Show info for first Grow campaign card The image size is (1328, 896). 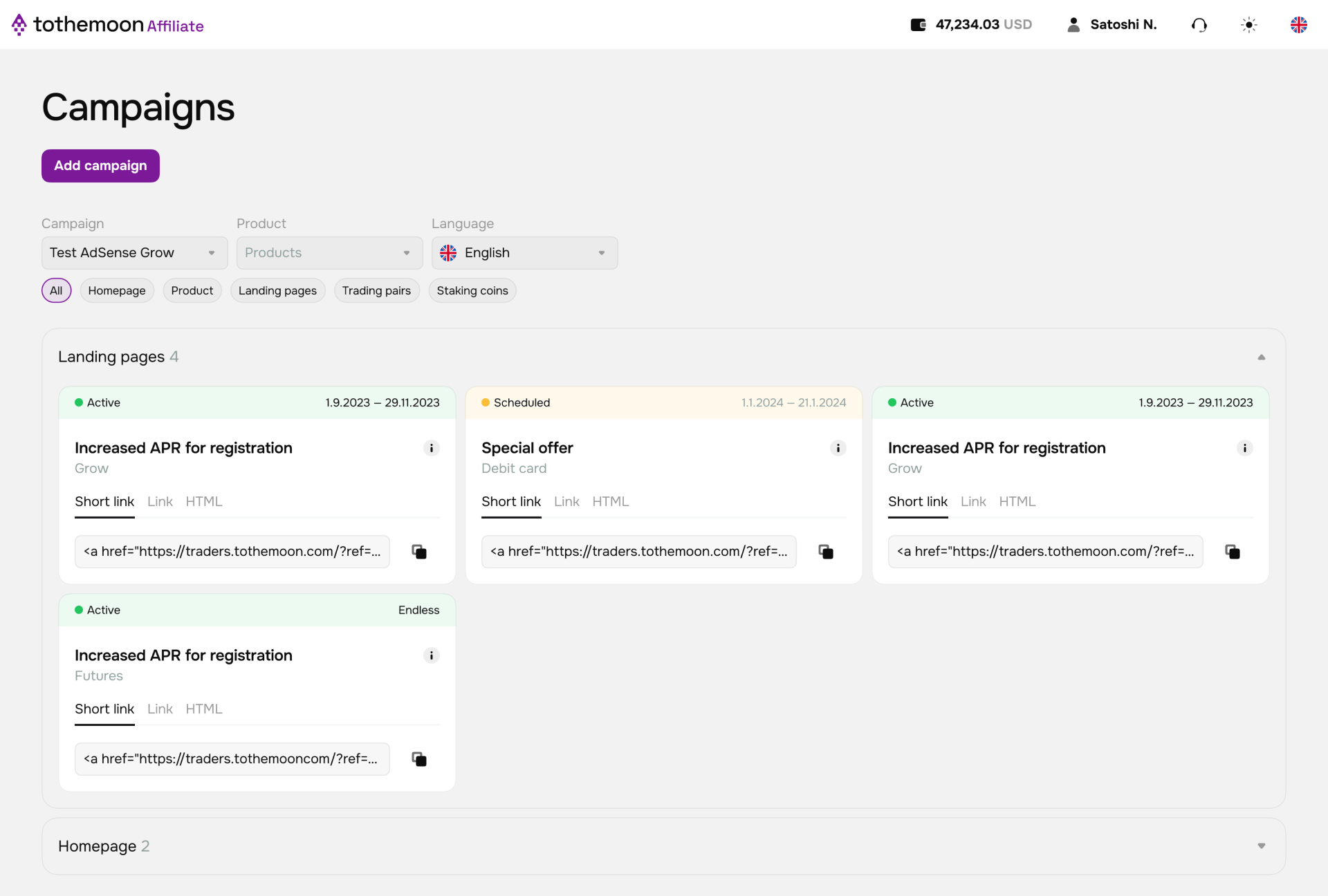[x=432, y=448]
